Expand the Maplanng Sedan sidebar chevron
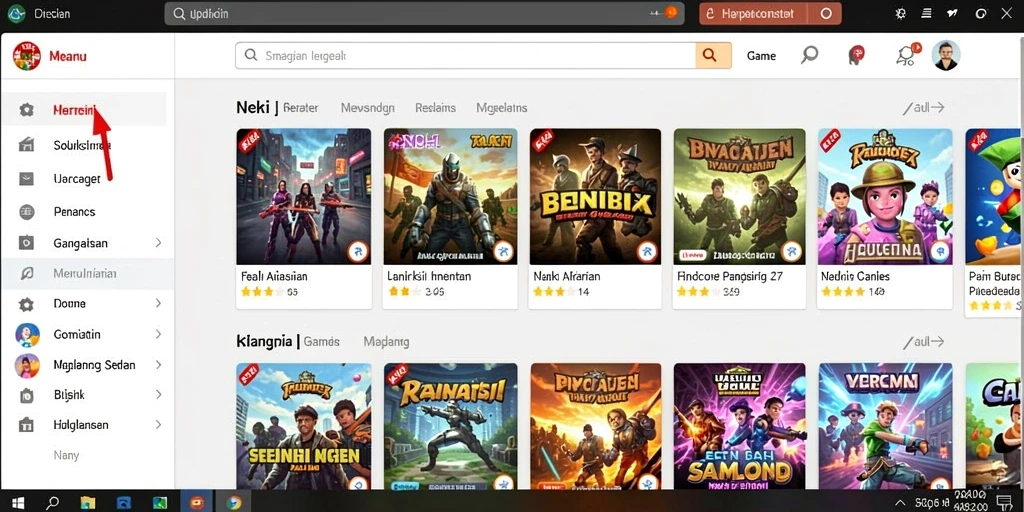The height and width of the screenshot is (512, 1024). 158,364
